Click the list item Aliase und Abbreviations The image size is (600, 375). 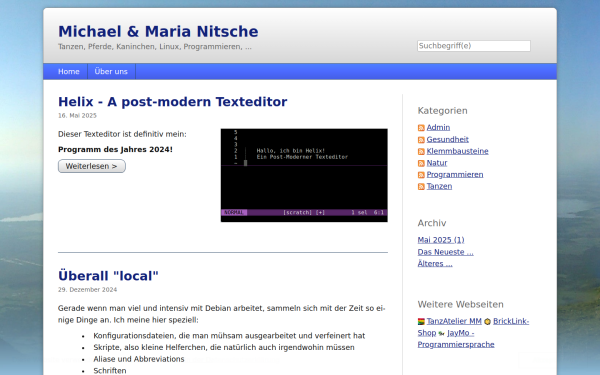pyautogui.click(x=139, y=359)
